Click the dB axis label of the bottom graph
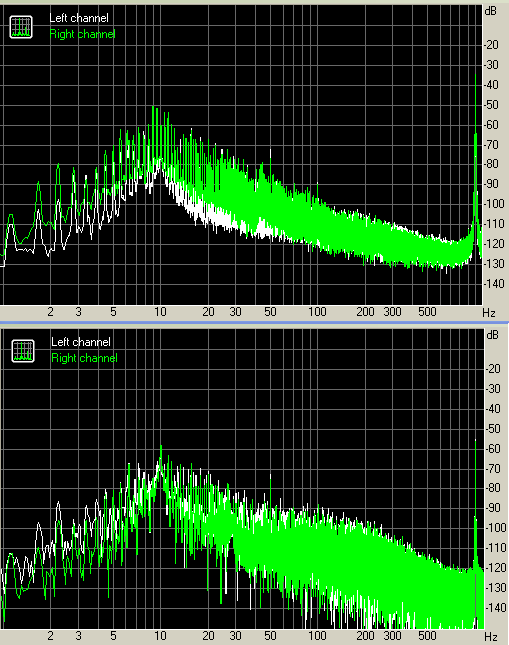509x645 pixels. point(493,335)
